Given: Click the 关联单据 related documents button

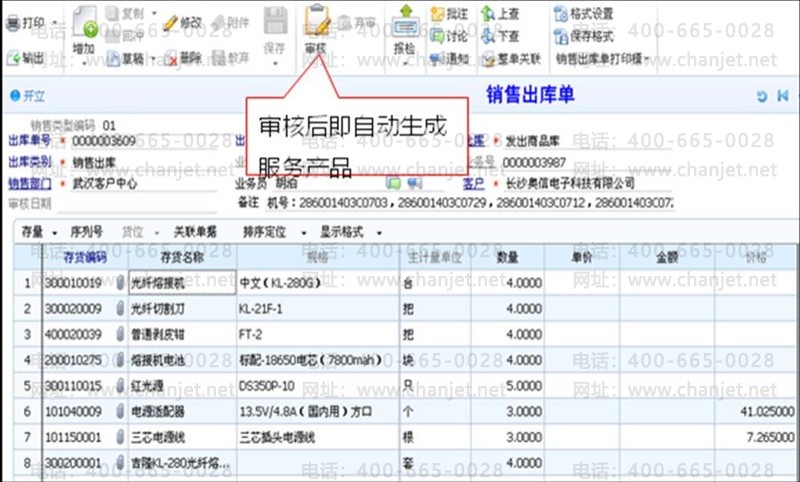Looking at the screenshot, I should coord(196,232).
